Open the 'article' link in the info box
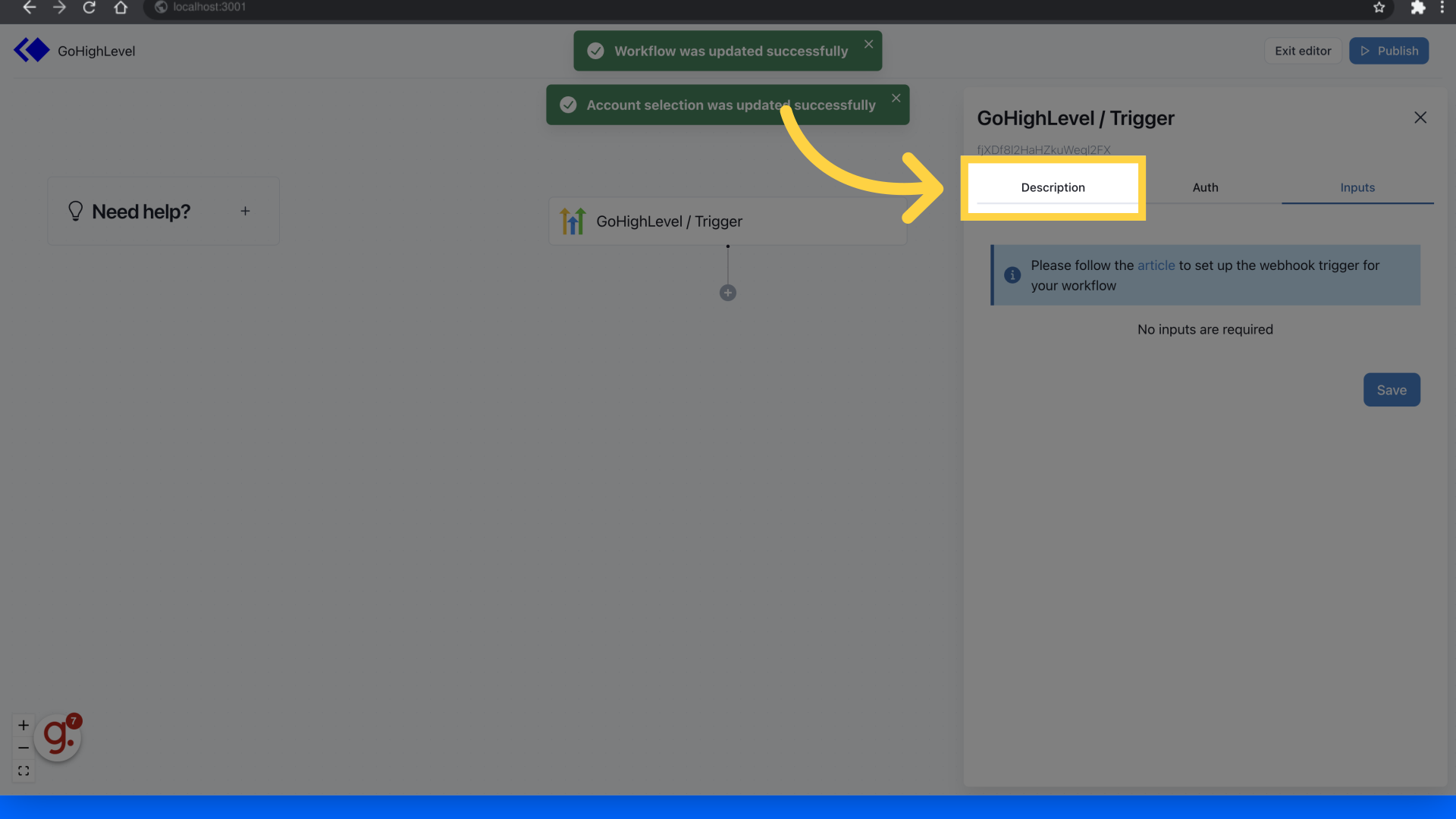 tap(1156, 265)
